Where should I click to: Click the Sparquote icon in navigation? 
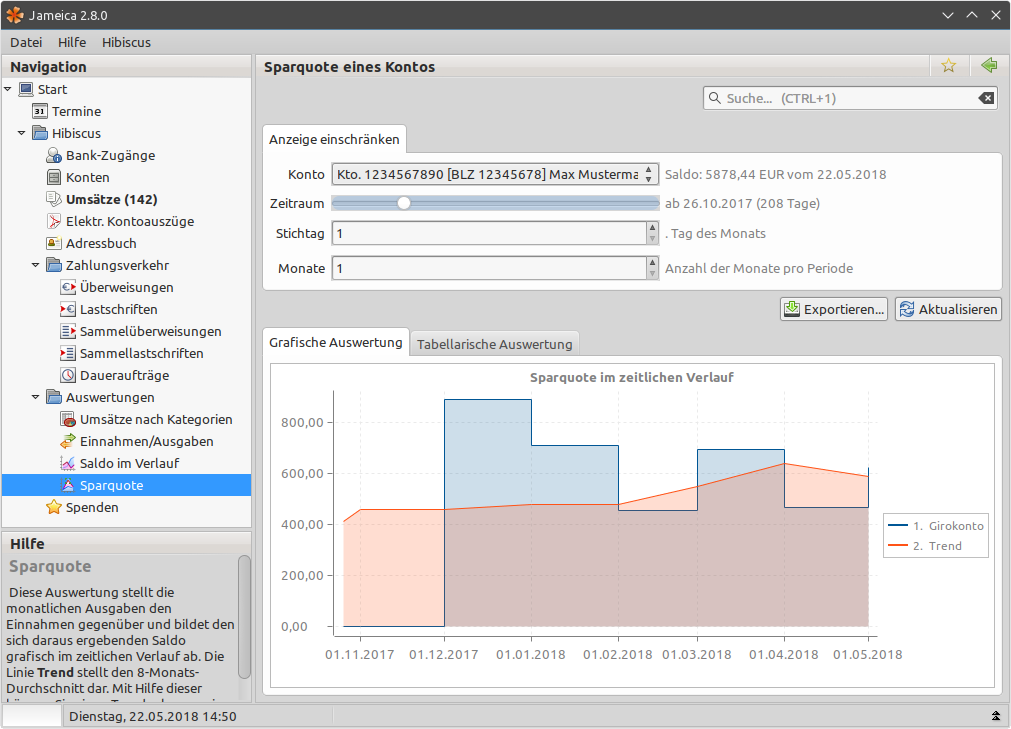[x=68, y=485]
